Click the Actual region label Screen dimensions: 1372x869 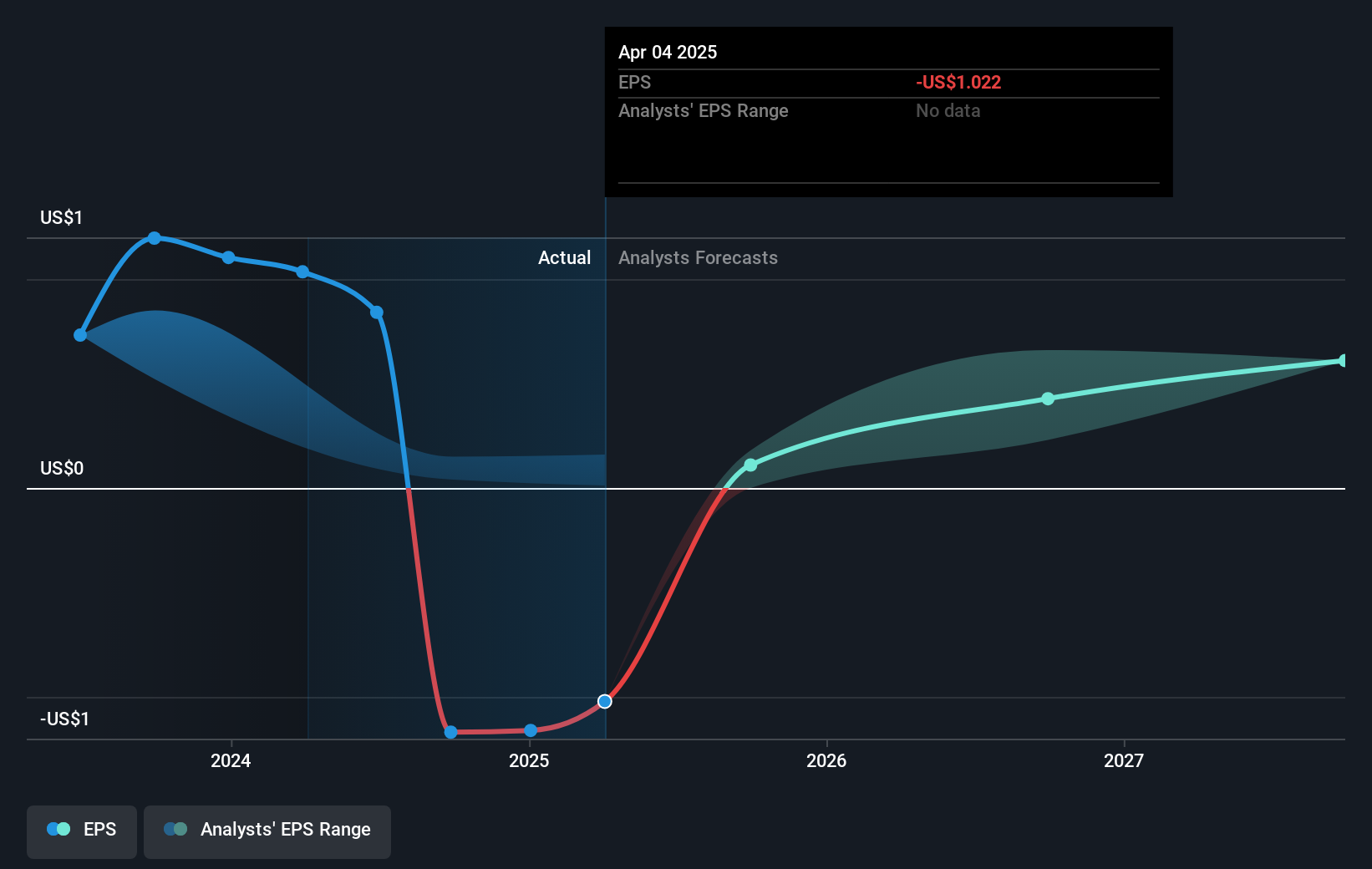(x=564, y=257)
